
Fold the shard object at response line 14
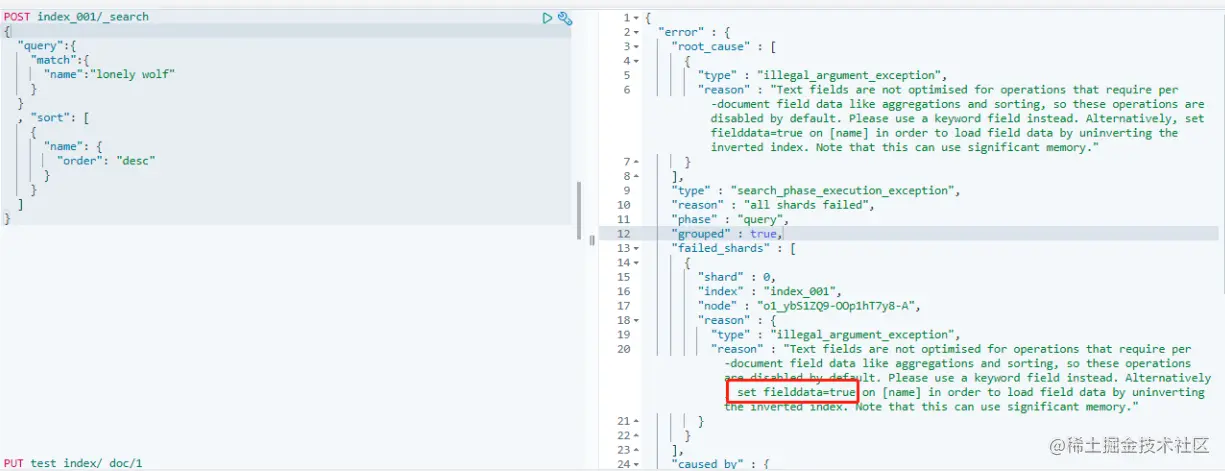point(638,263)
